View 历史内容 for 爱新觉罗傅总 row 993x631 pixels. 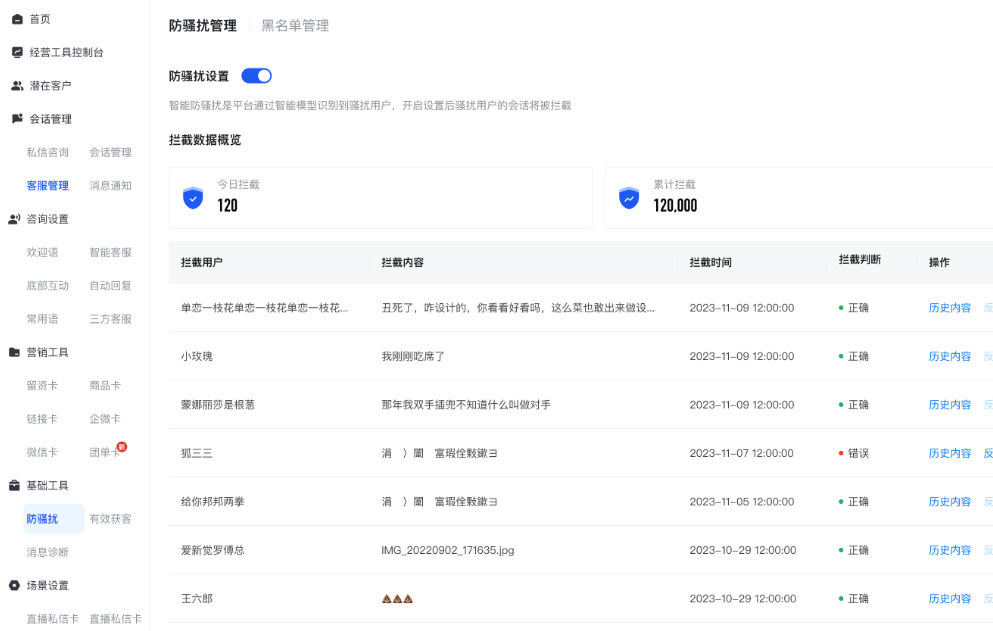(949, 550)
